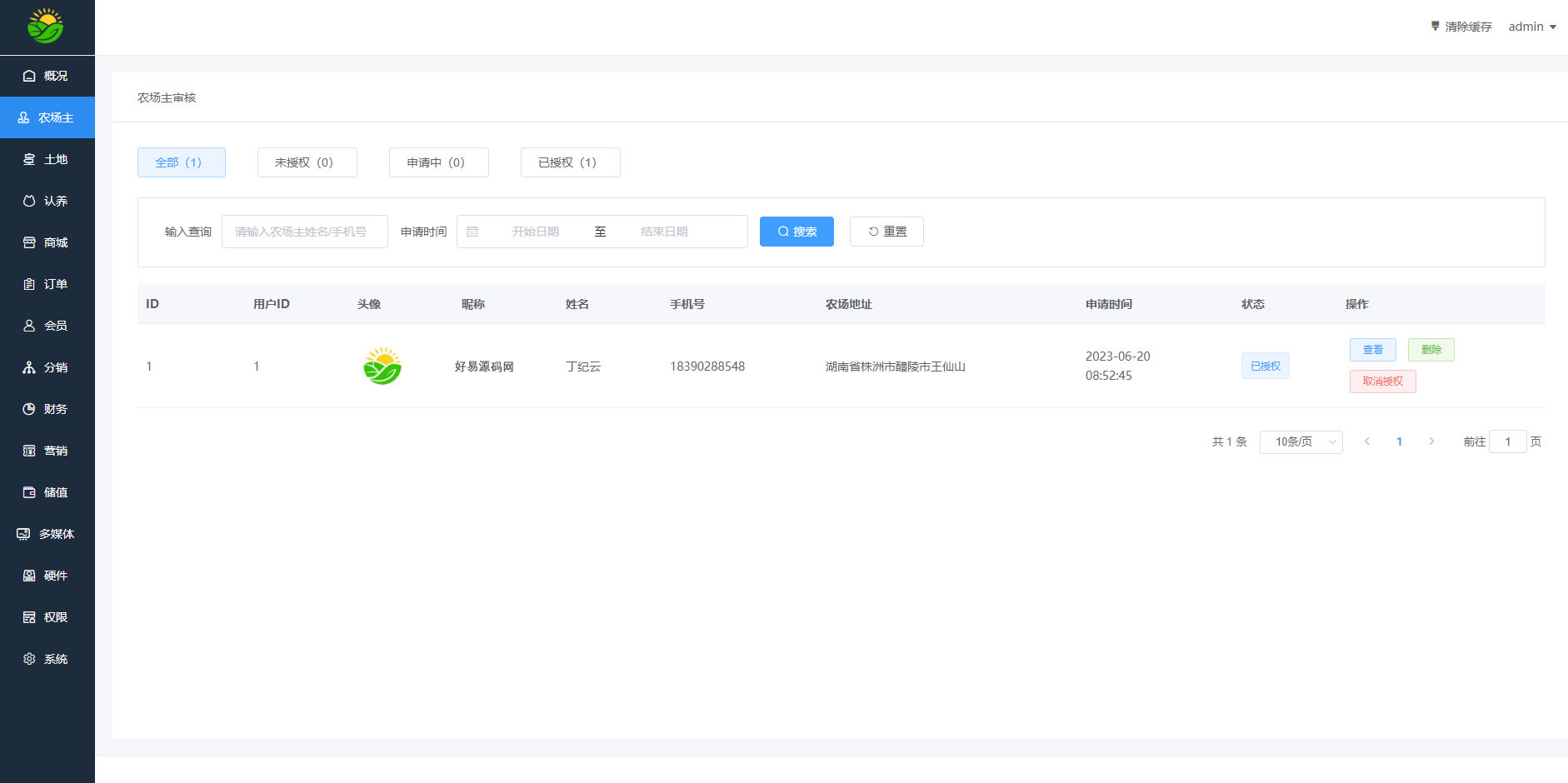This screenshot has height=783, width=1568.
Task: Open the 认养 adoption module
Action: tap(47, 201)
